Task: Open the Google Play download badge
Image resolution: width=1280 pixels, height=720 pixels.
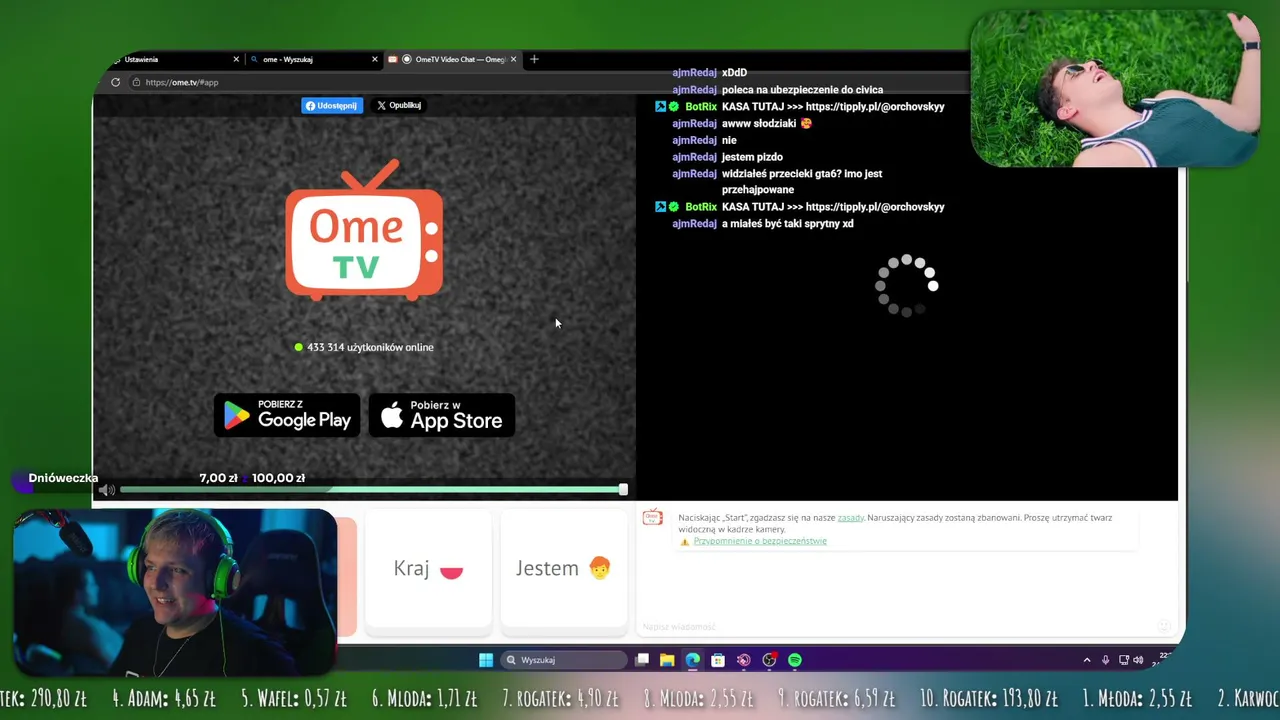Action: click(288, 415)
